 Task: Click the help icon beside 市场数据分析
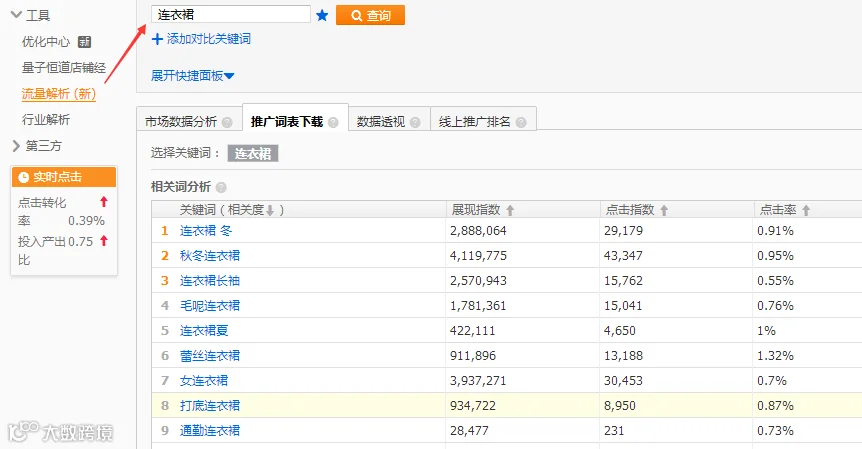[227, 122]
